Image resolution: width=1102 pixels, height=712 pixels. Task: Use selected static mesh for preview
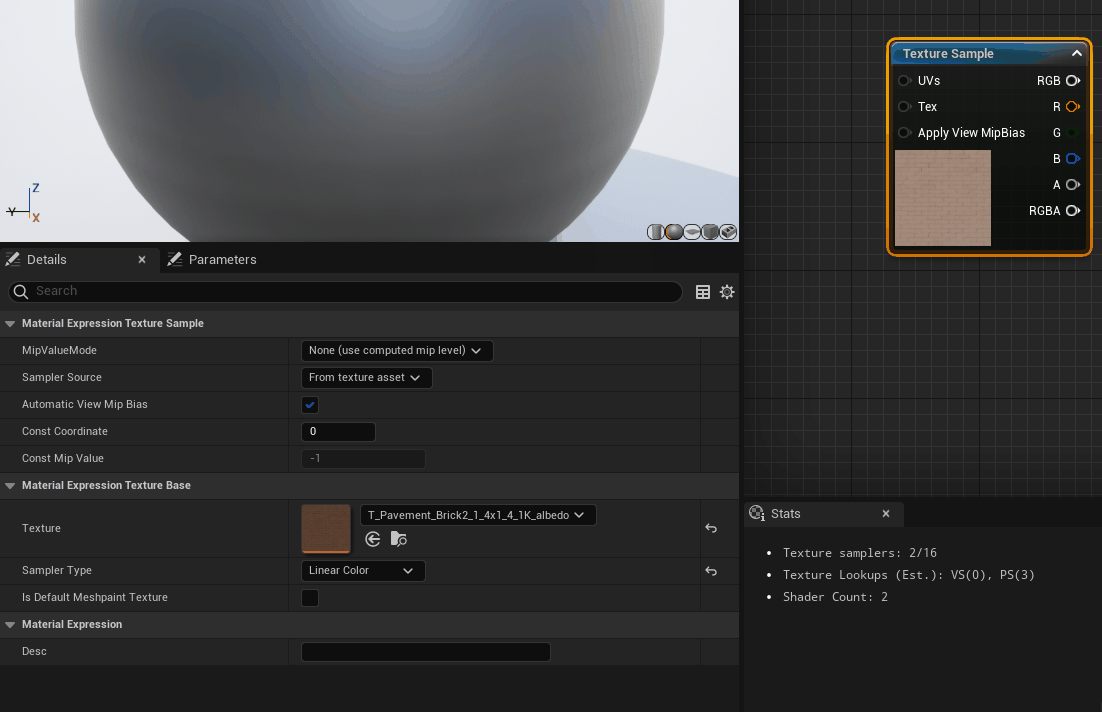point(729,232)
